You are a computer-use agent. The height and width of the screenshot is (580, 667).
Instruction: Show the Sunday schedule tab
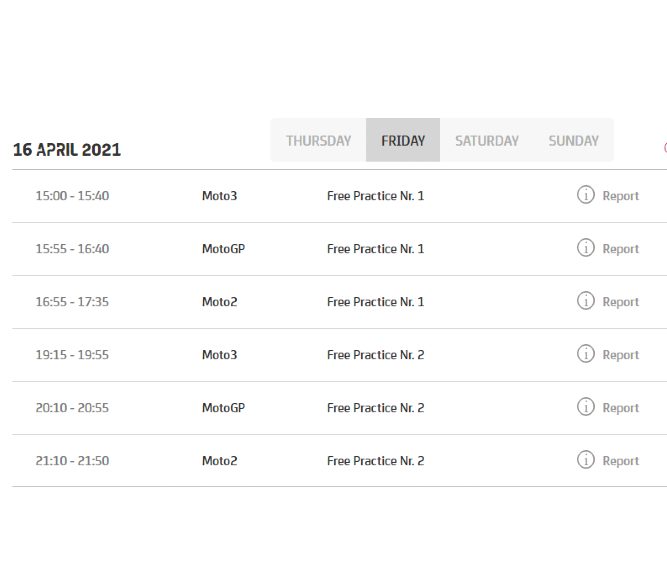click(573, 141)
